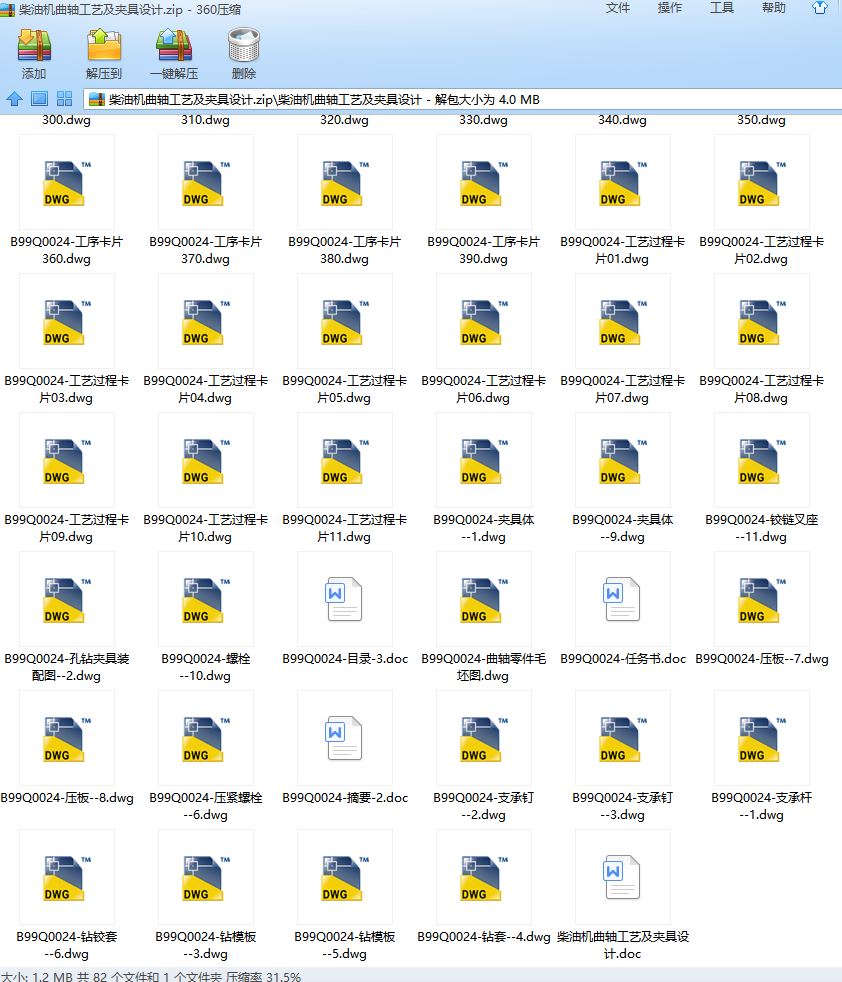842x982 pixels.
Task: Open the skin (shirt) icon in title bar
Action: pyautogui.click(x=820, y=8)
